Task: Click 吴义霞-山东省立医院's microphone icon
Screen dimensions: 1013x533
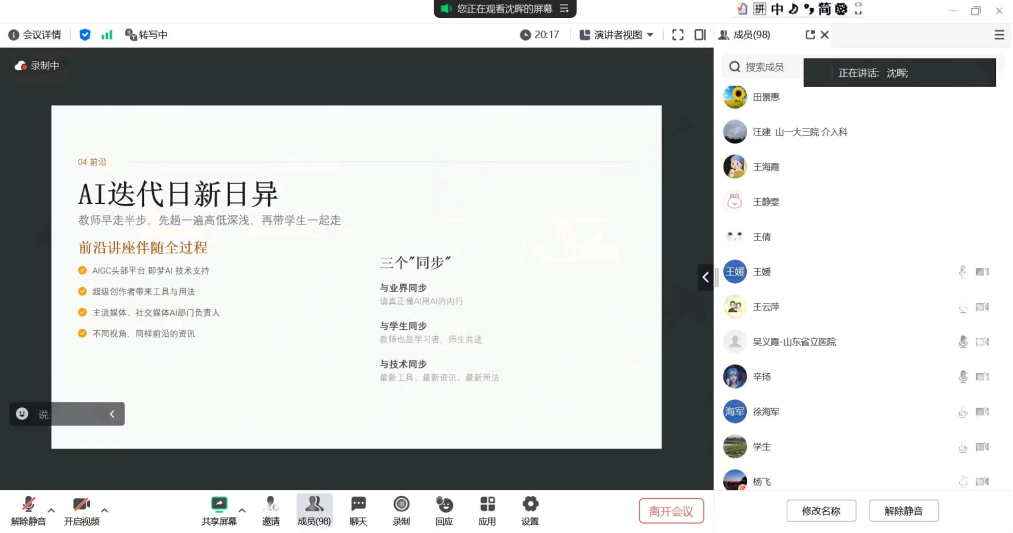Action: coord(963,342)
